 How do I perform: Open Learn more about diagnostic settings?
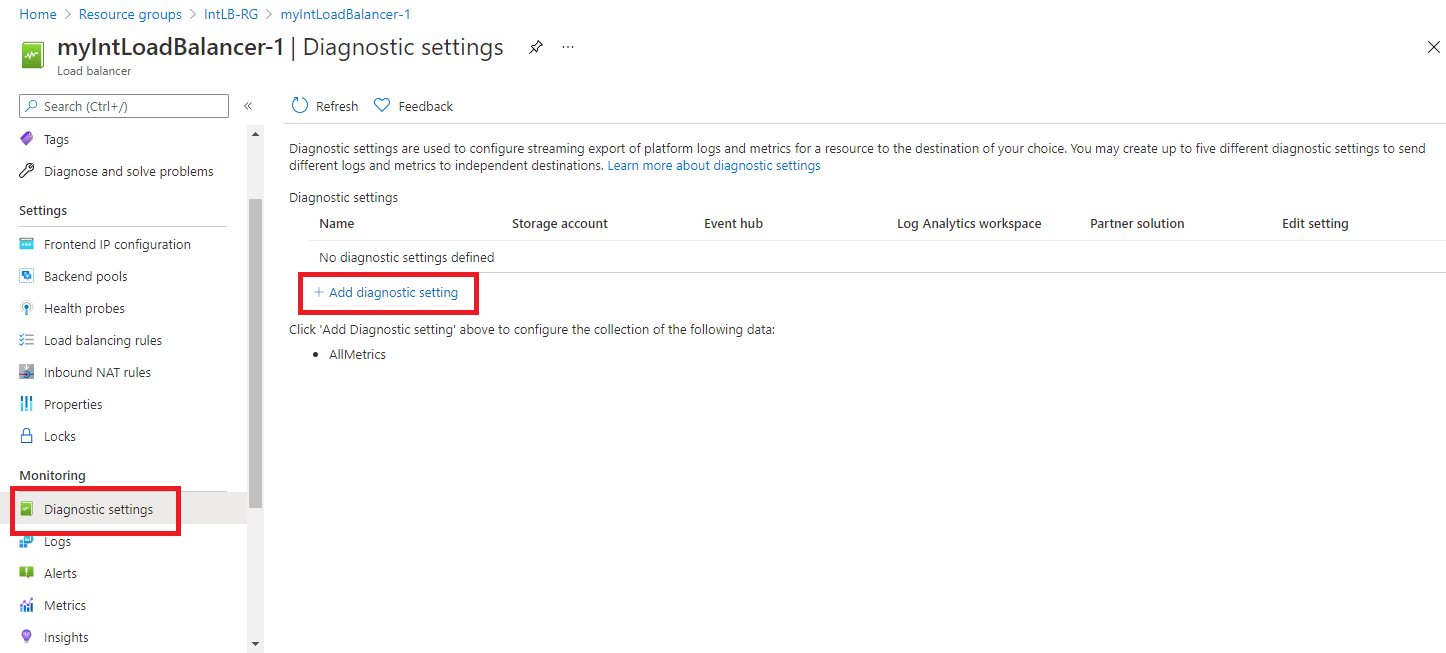[714, 165]
